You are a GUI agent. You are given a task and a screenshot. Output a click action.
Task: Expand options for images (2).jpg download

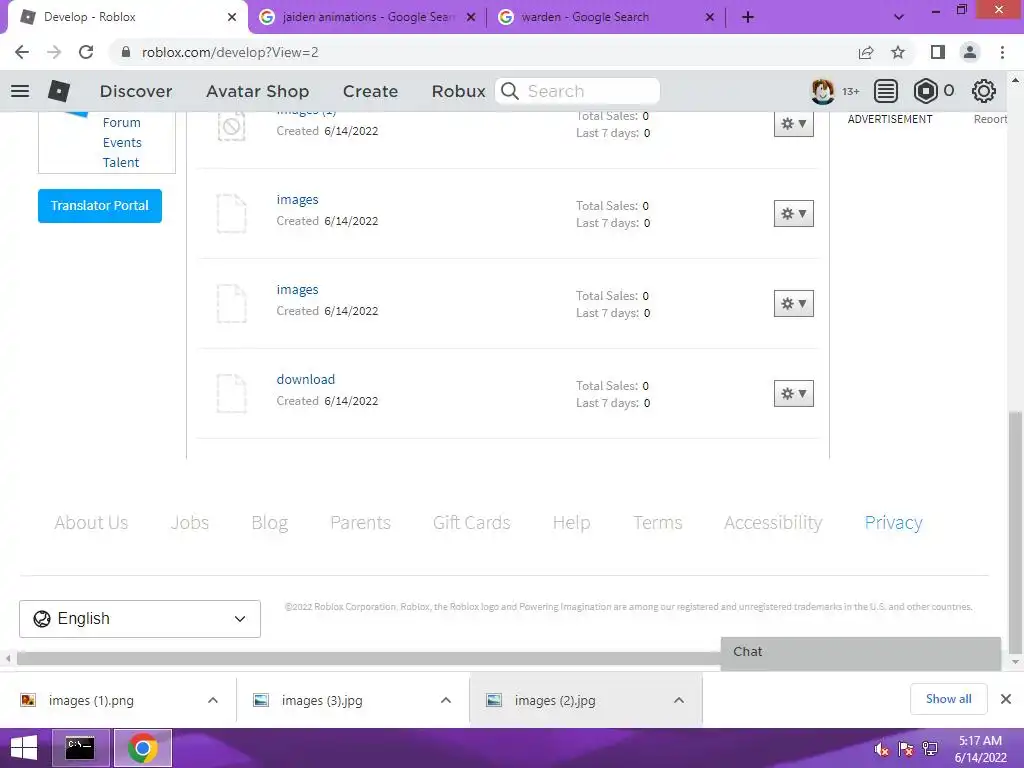tap(679, 700)
